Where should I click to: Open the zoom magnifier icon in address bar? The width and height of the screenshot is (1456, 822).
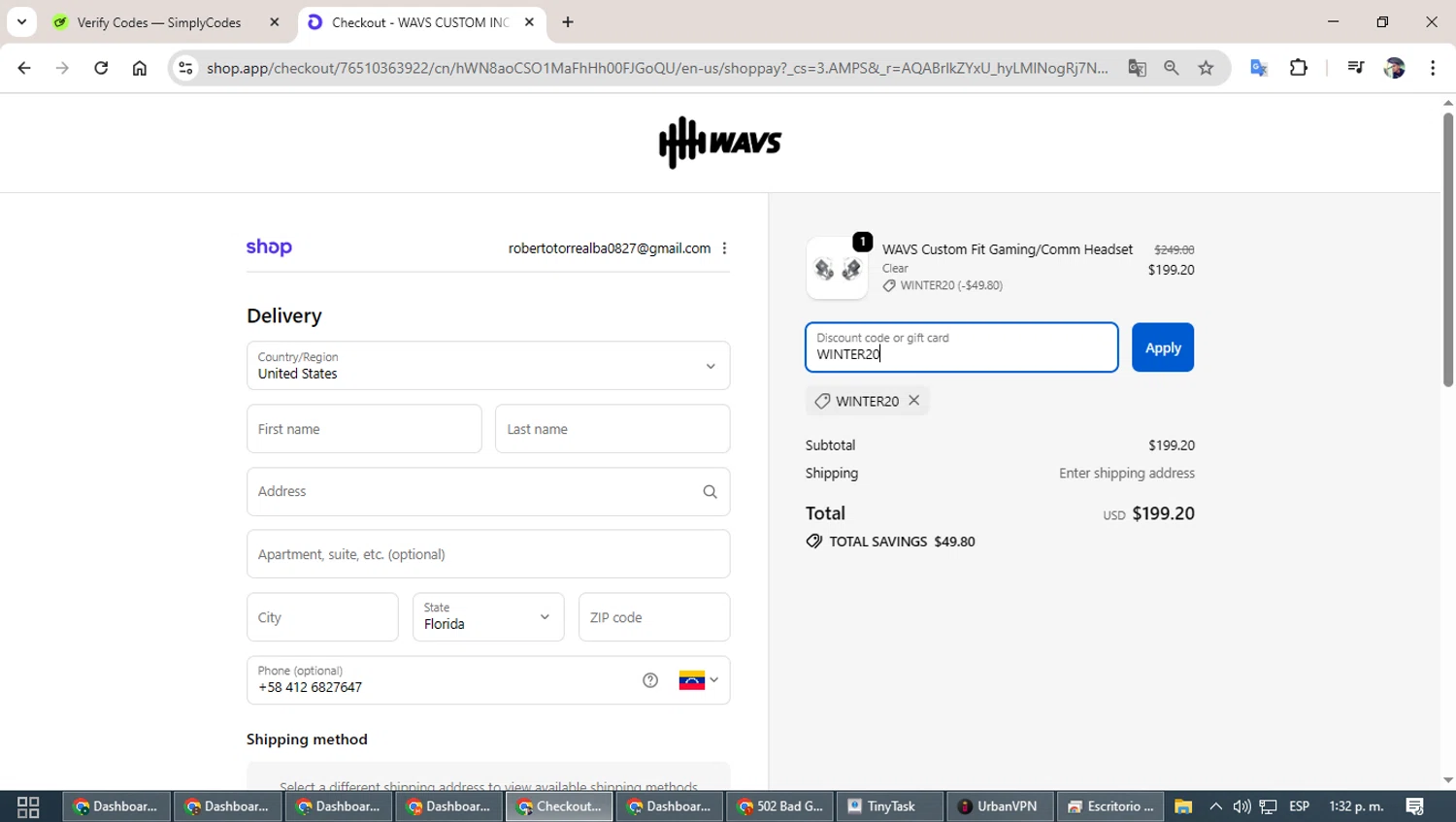coord(1172,68)
